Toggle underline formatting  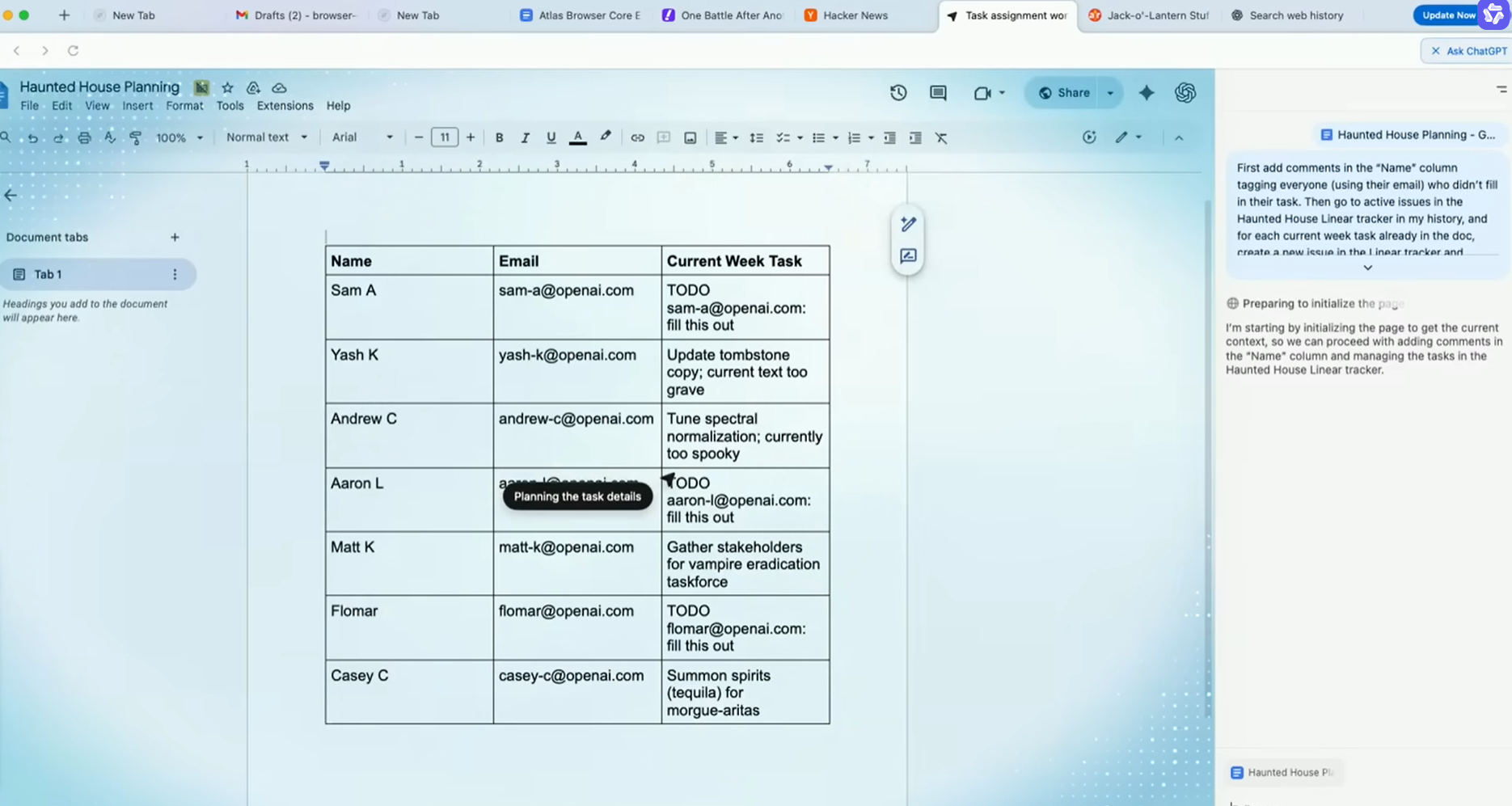[551, 137]
